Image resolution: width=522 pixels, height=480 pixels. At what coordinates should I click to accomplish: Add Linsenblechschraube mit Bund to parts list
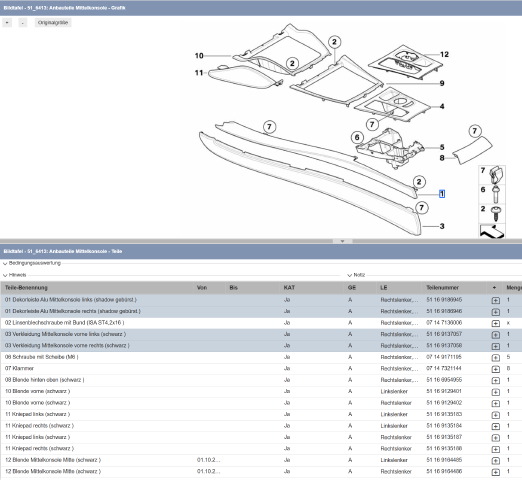click(495, 323)
